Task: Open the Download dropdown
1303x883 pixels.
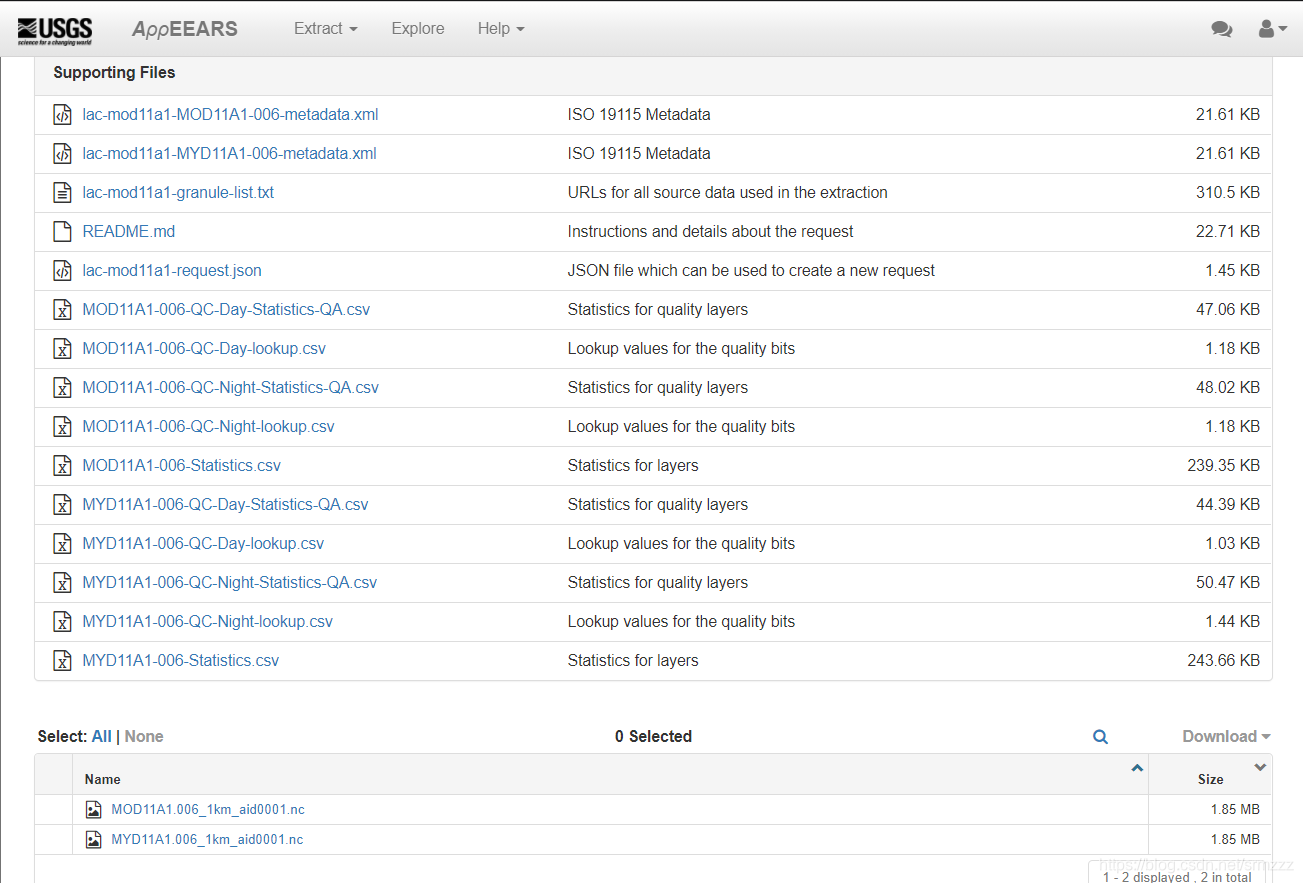Action: [x=1227, y=737]
